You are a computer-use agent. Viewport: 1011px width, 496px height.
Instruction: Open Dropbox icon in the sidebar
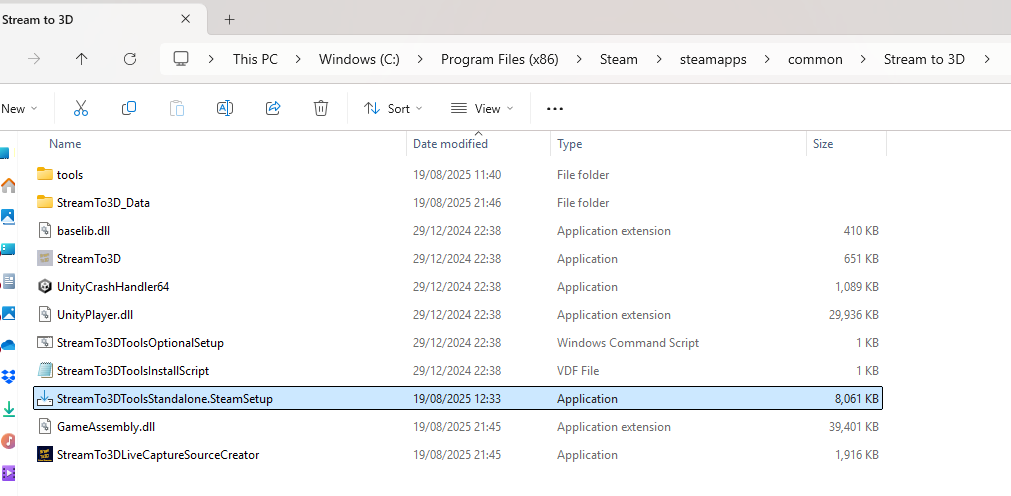8,377
